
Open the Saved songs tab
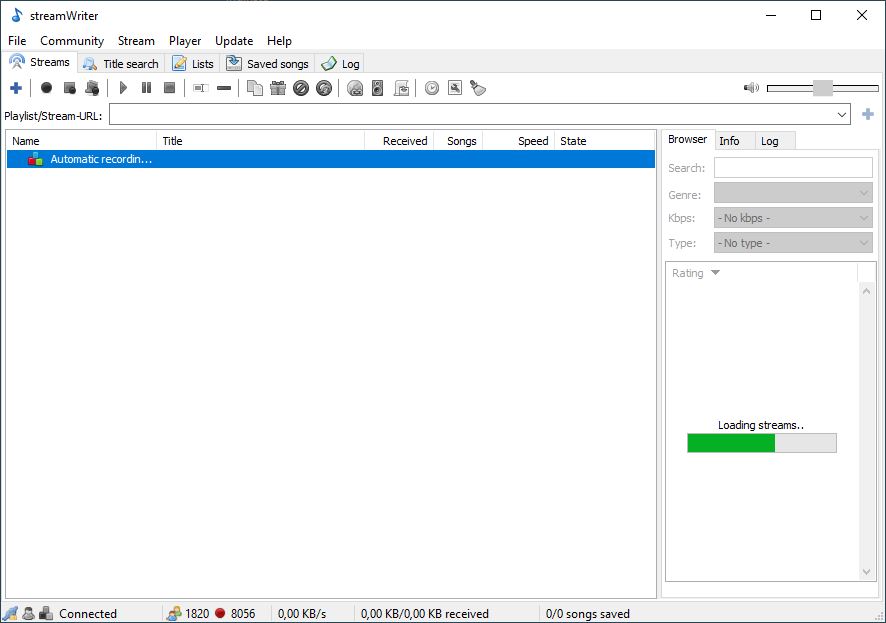[267, 64]
